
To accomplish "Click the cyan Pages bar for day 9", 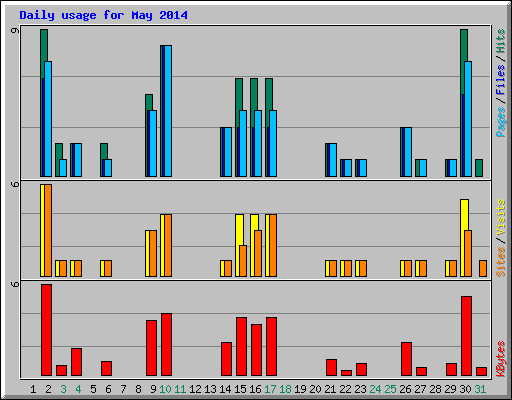I will pos(153,144).
